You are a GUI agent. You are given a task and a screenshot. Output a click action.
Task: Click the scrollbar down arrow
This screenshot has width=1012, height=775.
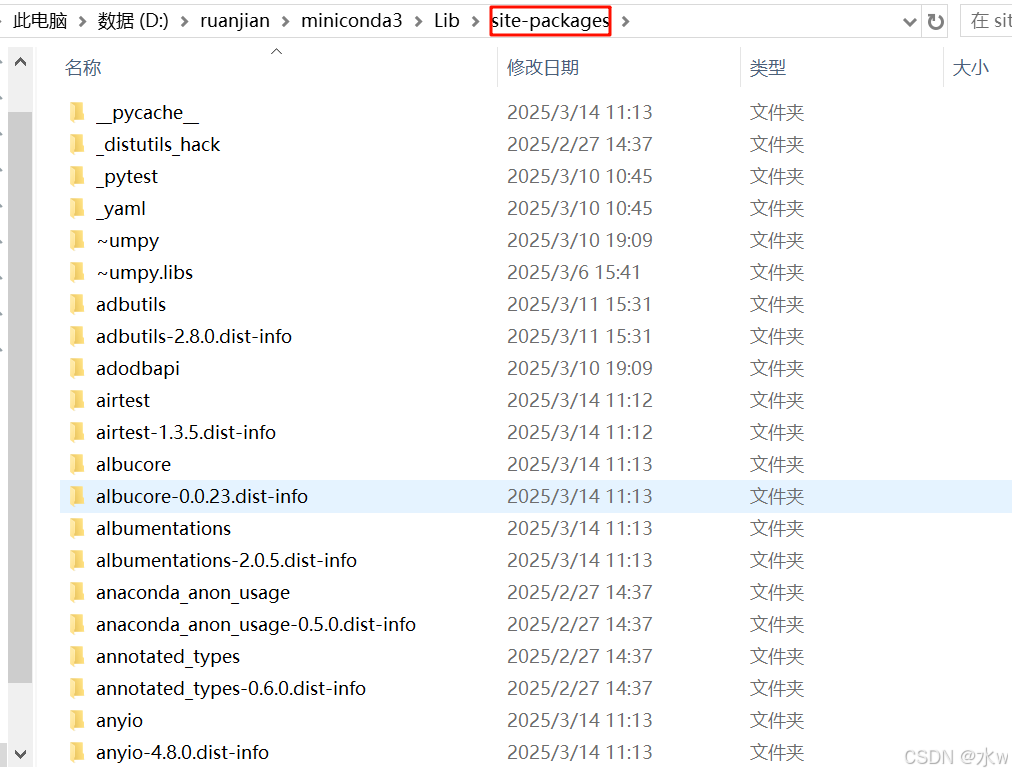coord(21,754)
